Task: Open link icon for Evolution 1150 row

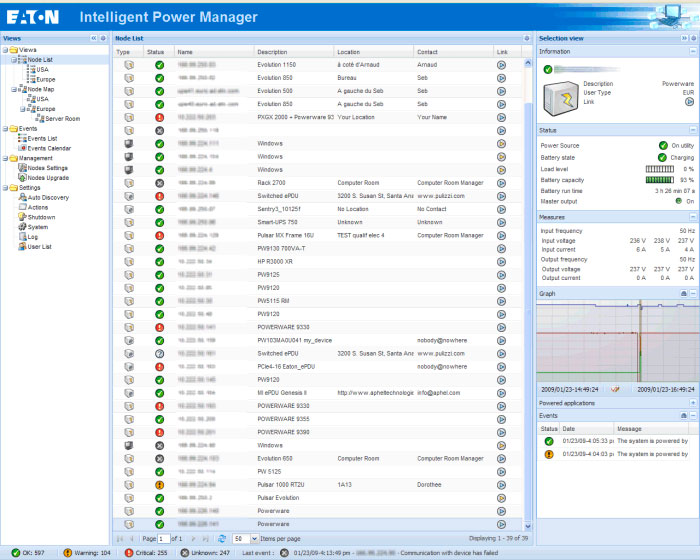Action: tap(501, 65)
